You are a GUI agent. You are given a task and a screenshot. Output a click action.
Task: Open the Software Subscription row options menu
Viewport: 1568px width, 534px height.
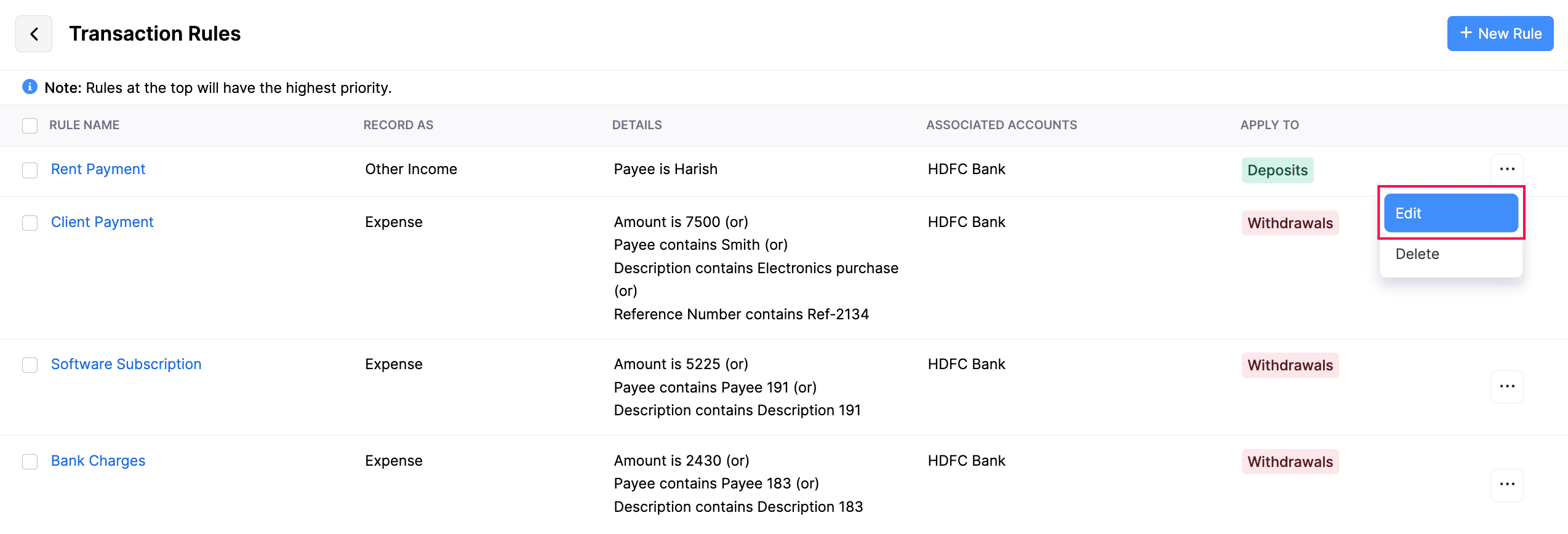point(1506,386)
